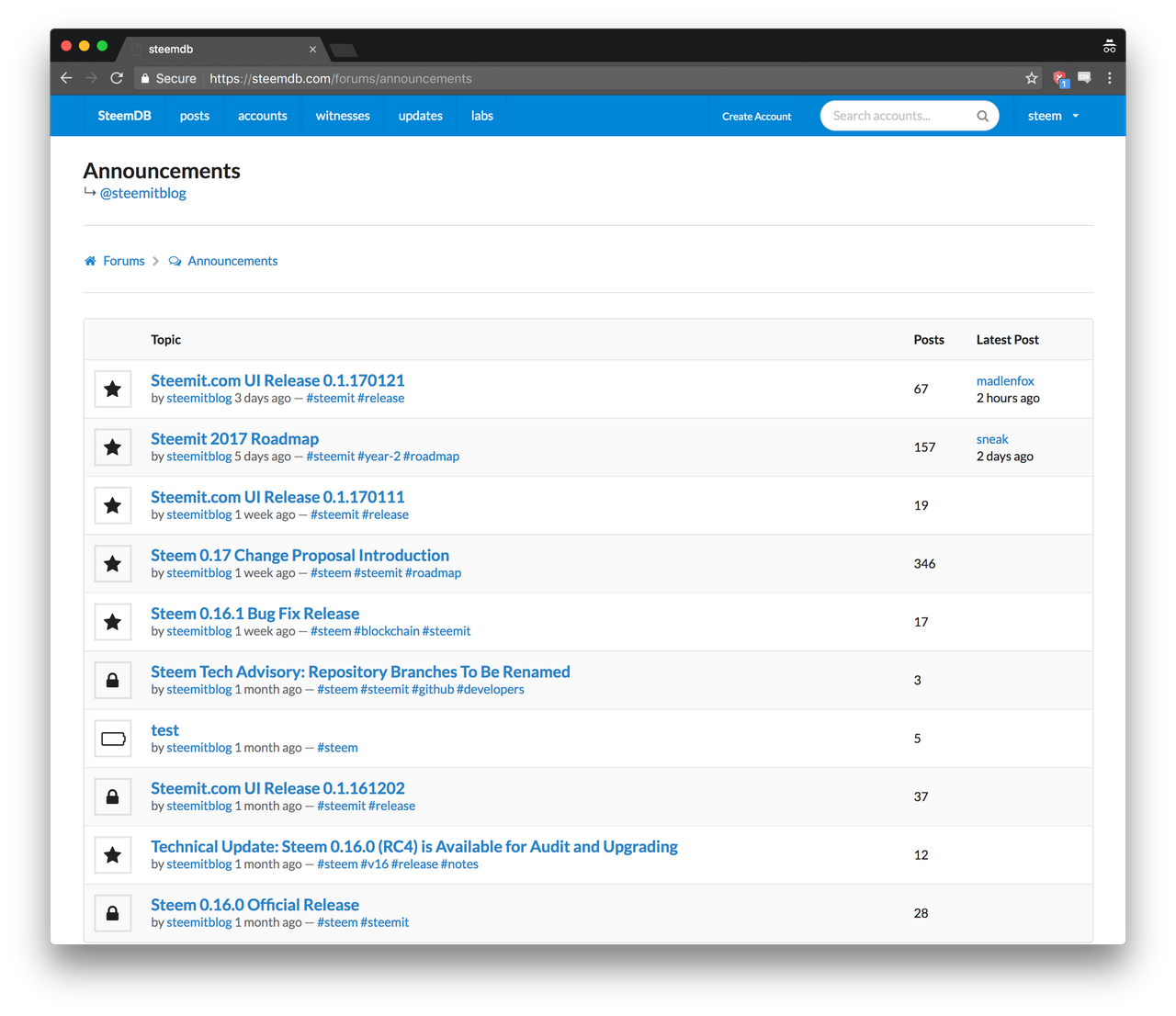Click the star pin icon beside Steemit 2017 Roadmap
Image resolution: width=1176 pixels, height=1016 pixels.
click(112, 447)
